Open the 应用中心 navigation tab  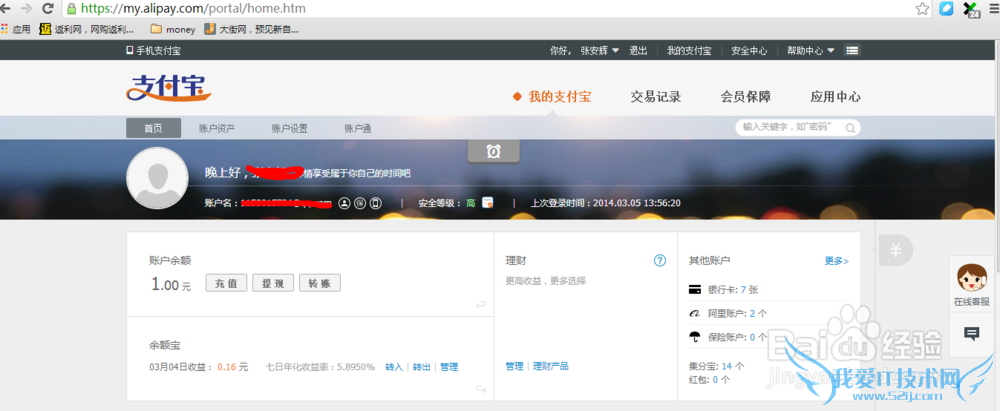click(x=835, y=96)
